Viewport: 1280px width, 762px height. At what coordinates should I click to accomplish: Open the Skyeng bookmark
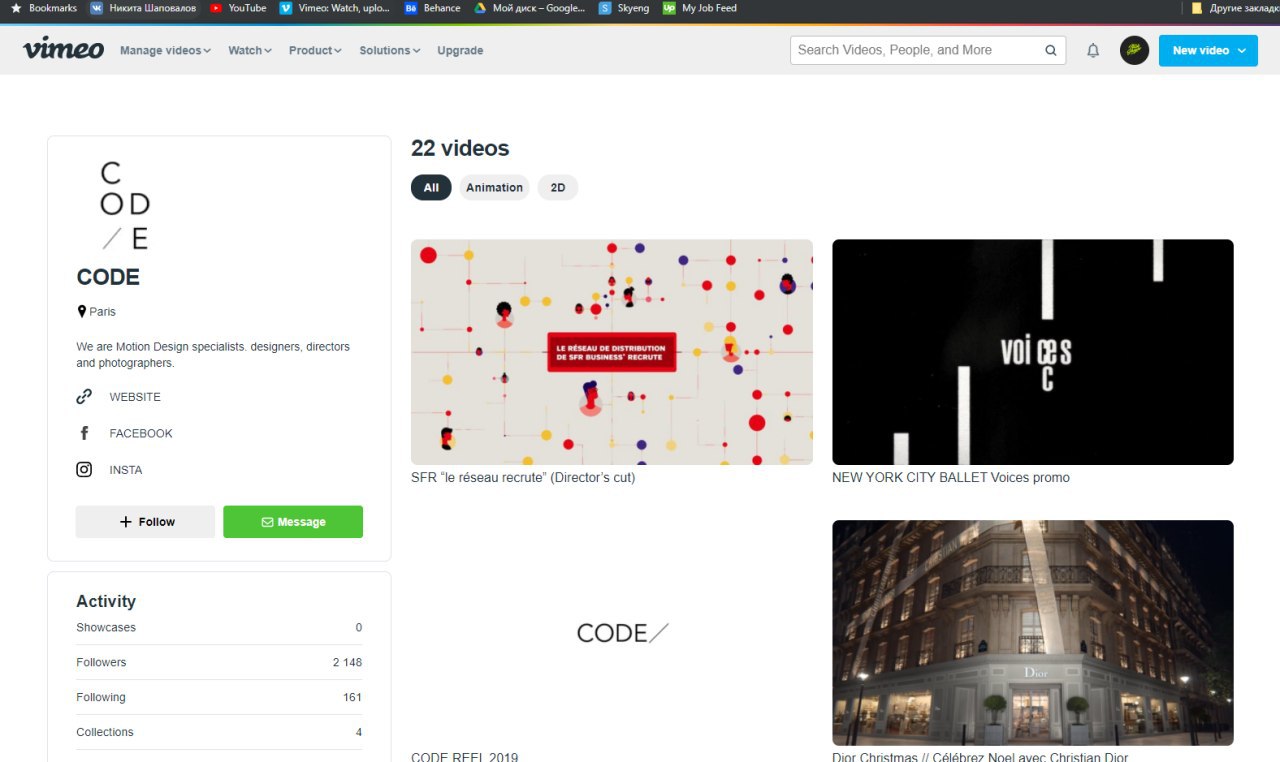pos(624,8)
